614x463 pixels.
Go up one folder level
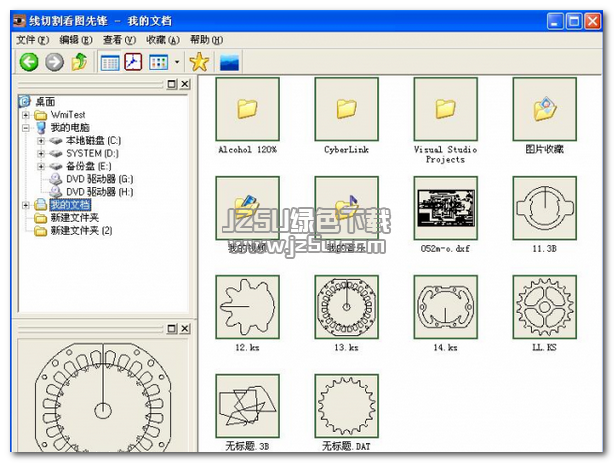[x=79, y=62]
